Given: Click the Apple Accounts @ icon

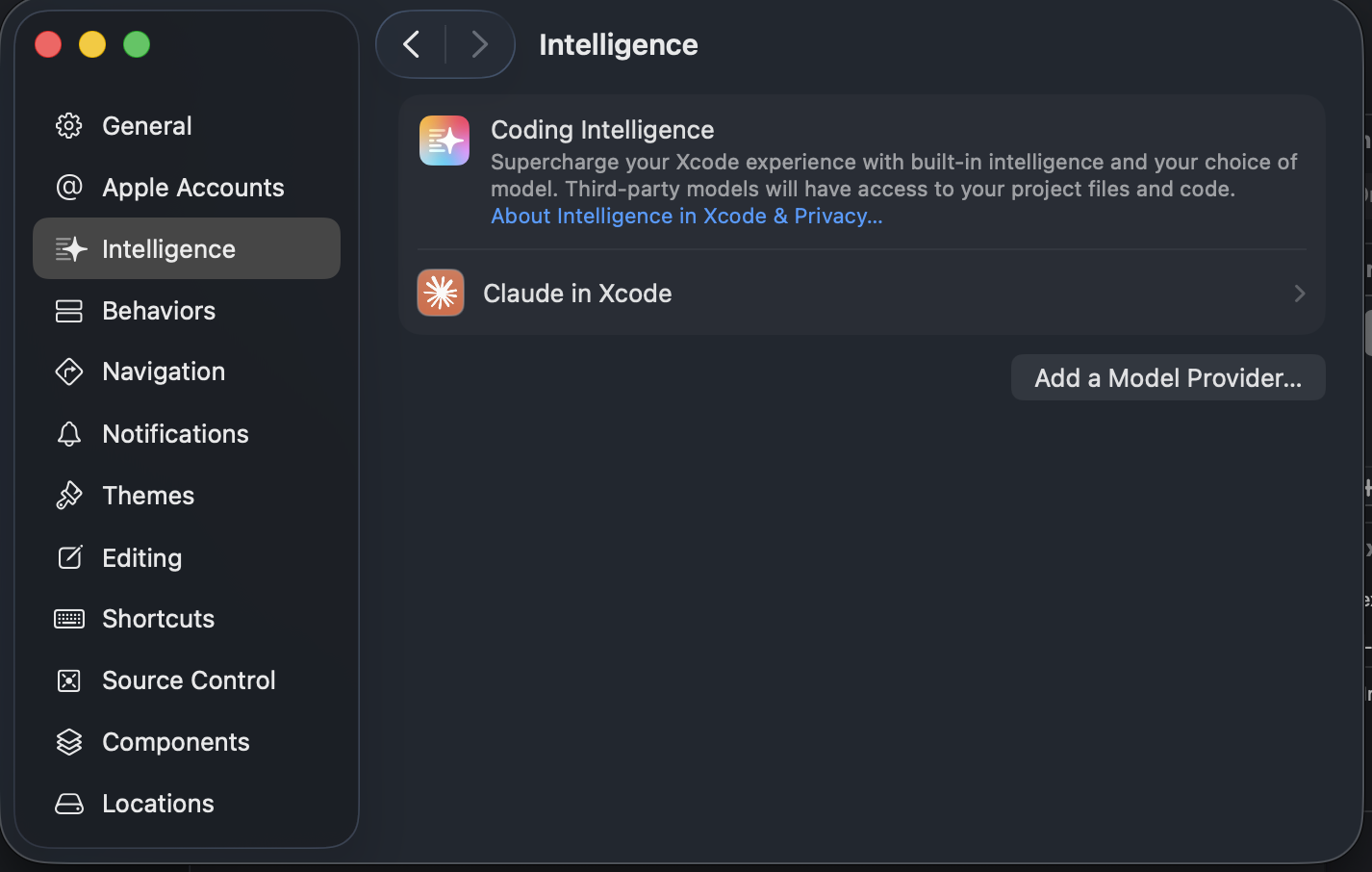Looking at the screenshot, I should click(x=69, y=188).
